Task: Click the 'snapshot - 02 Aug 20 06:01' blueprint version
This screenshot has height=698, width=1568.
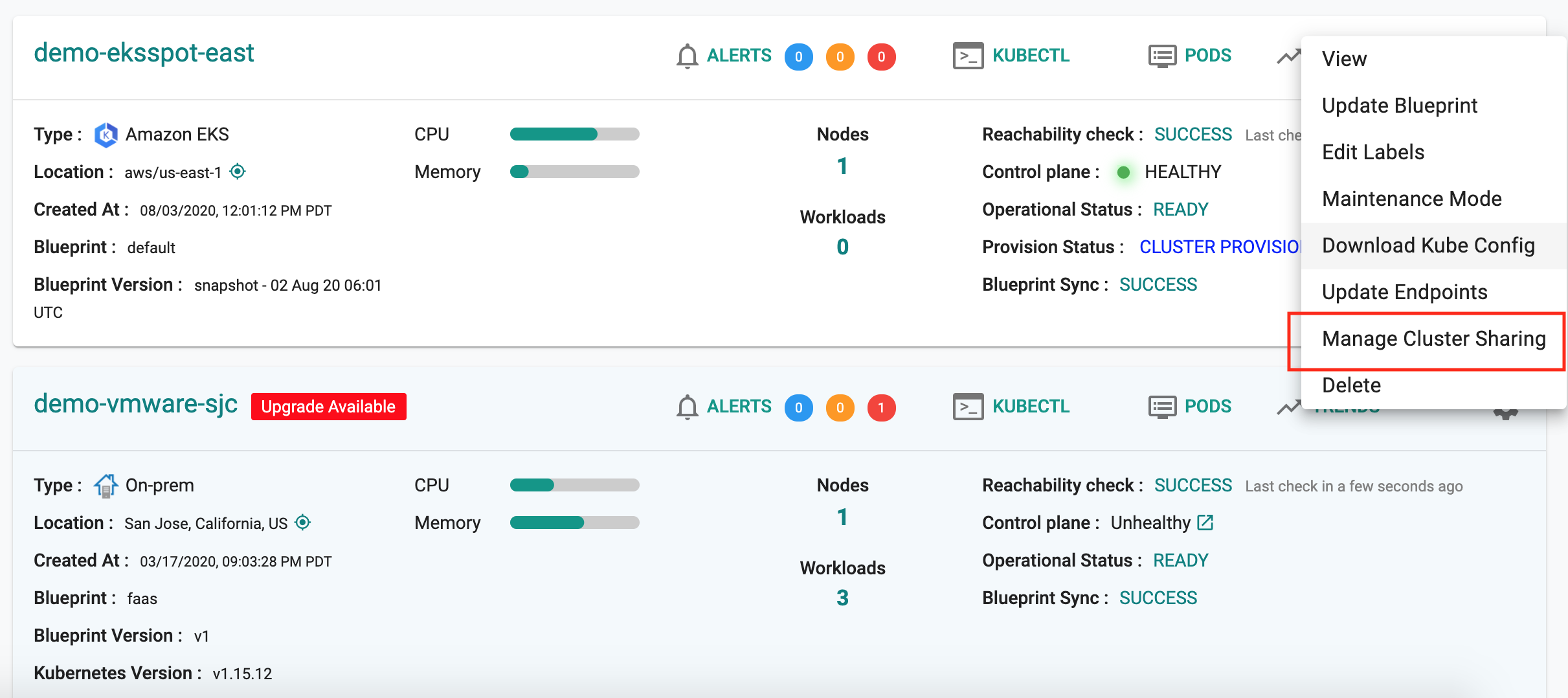Action: [288, 286]
